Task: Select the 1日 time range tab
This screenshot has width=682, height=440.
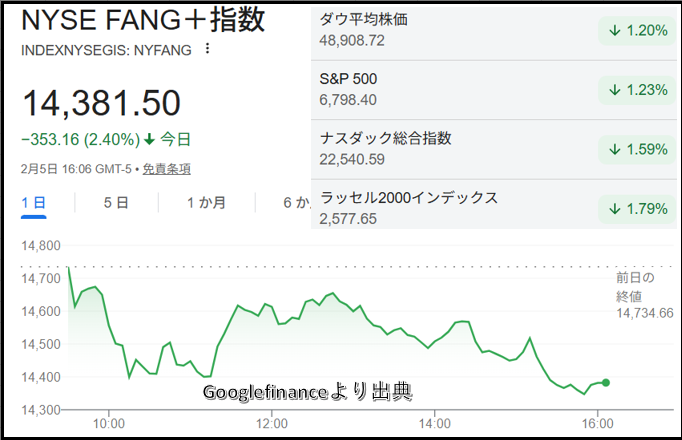Action: [33, 202]
